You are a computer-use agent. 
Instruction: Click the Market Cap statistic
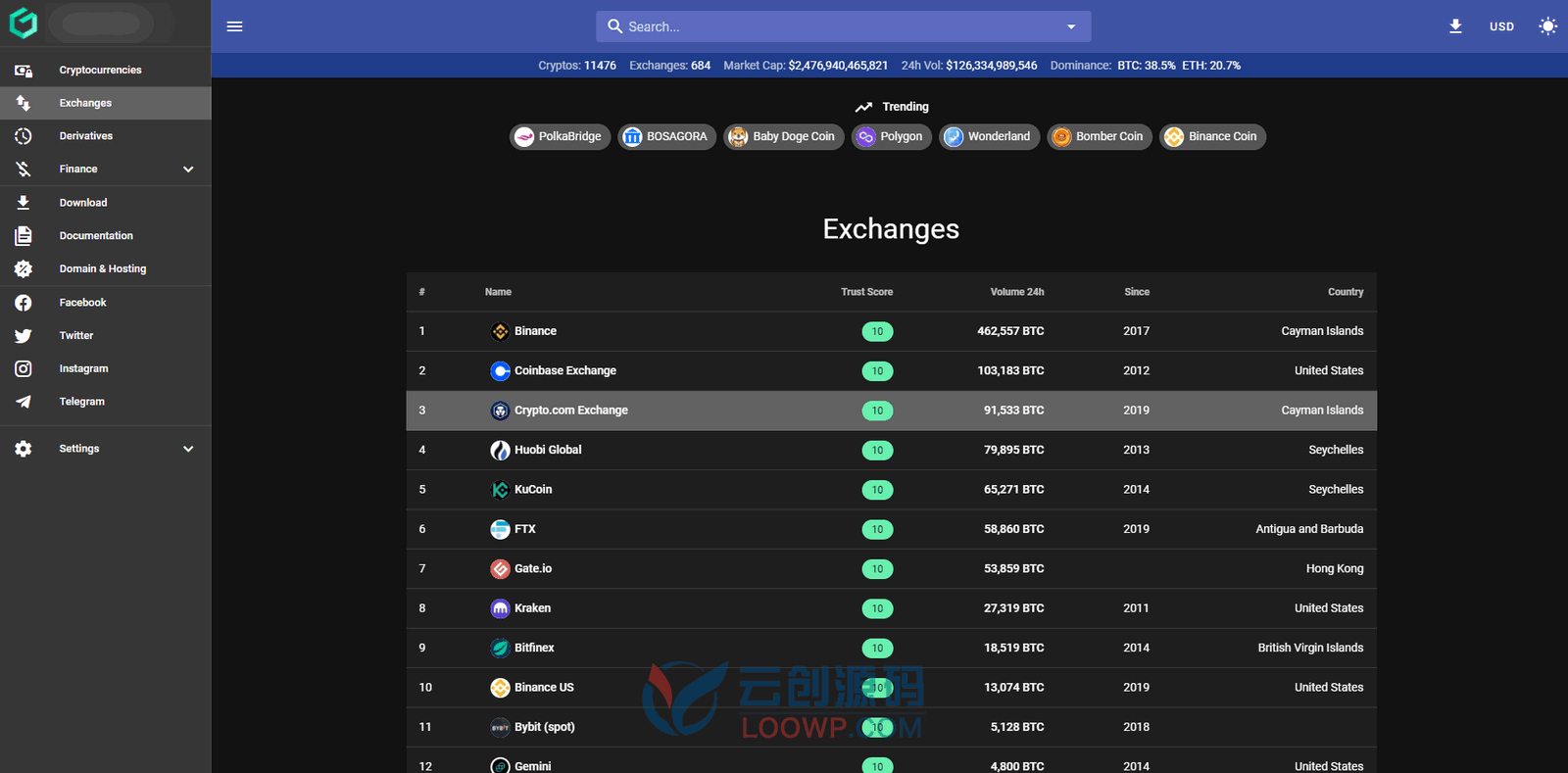[x=806, y=66]
